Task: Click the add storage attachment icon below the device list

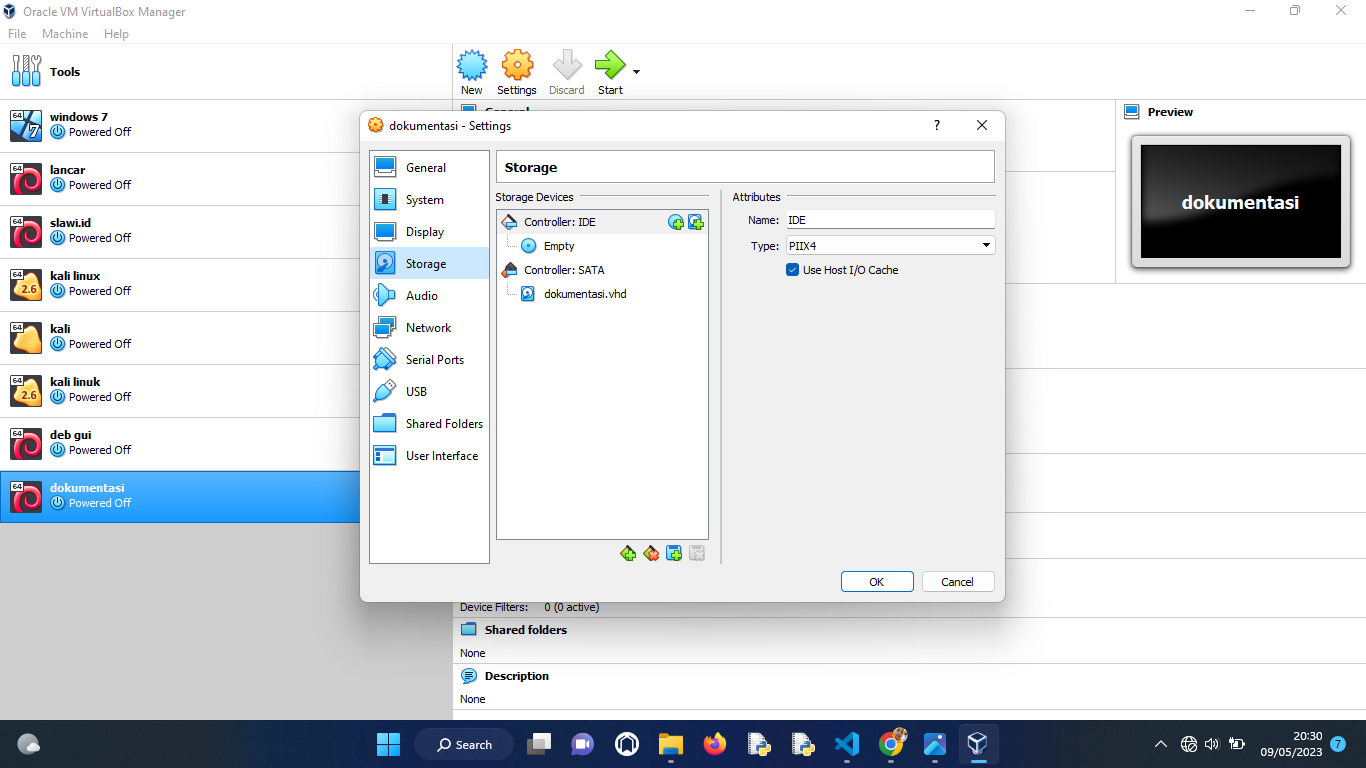Action: [x=674, y=553]
